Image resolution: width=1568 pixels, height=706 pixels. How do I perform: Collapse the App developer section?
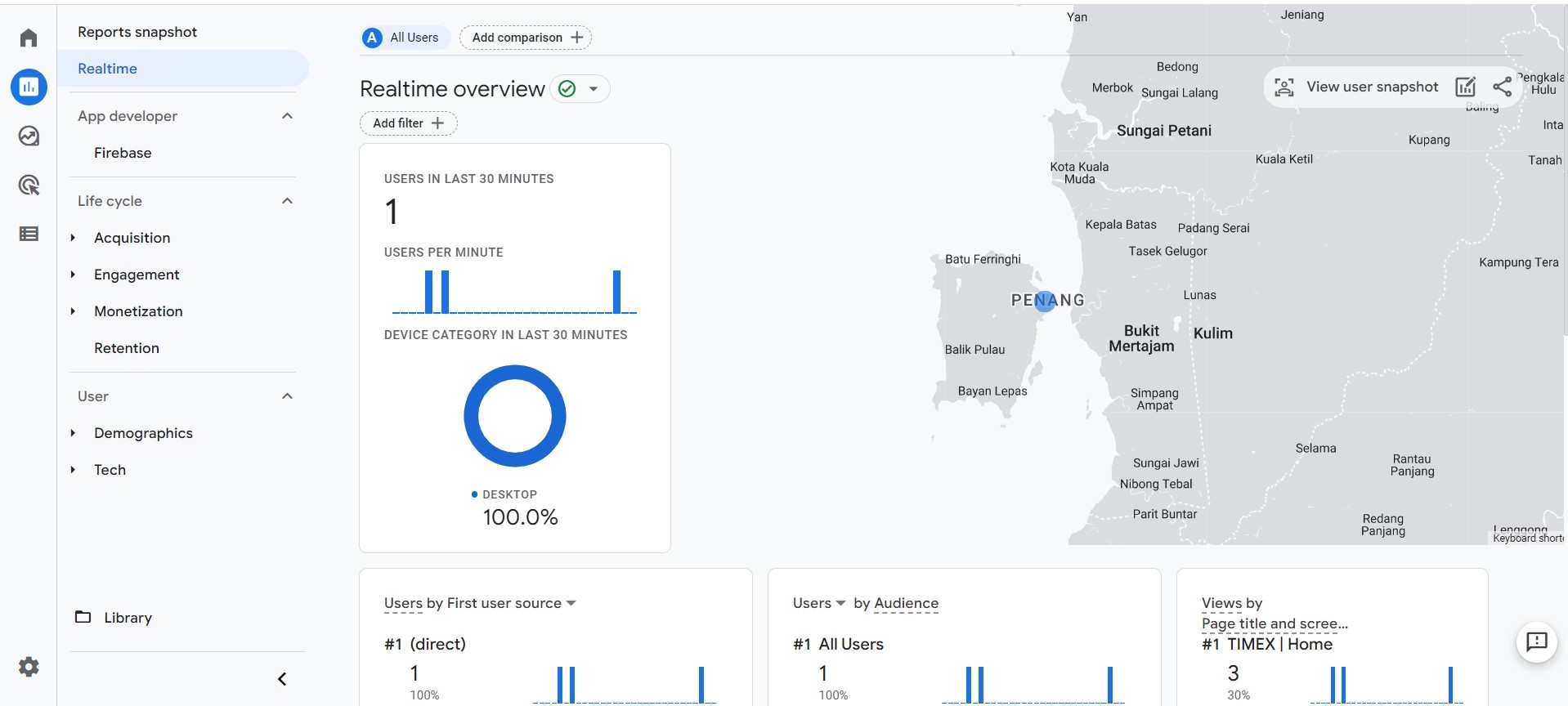(x=287, y=116)
